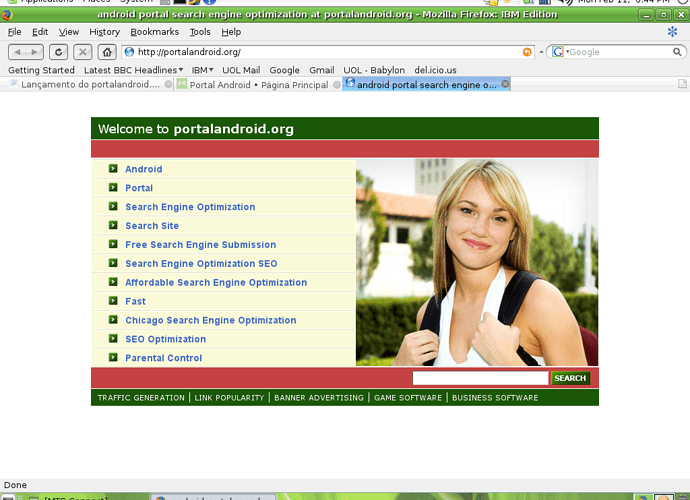Click the orange feed icon in address bar

point(527,52)
